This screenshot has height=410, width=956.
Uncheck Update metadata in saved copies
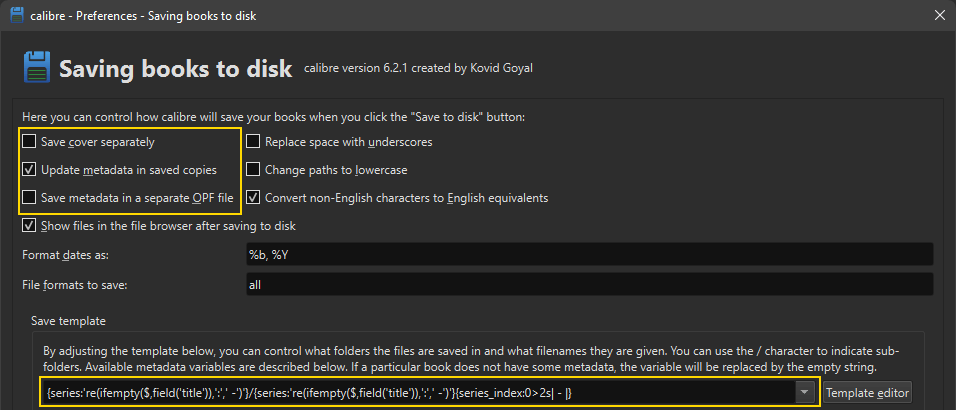(30, 170)
